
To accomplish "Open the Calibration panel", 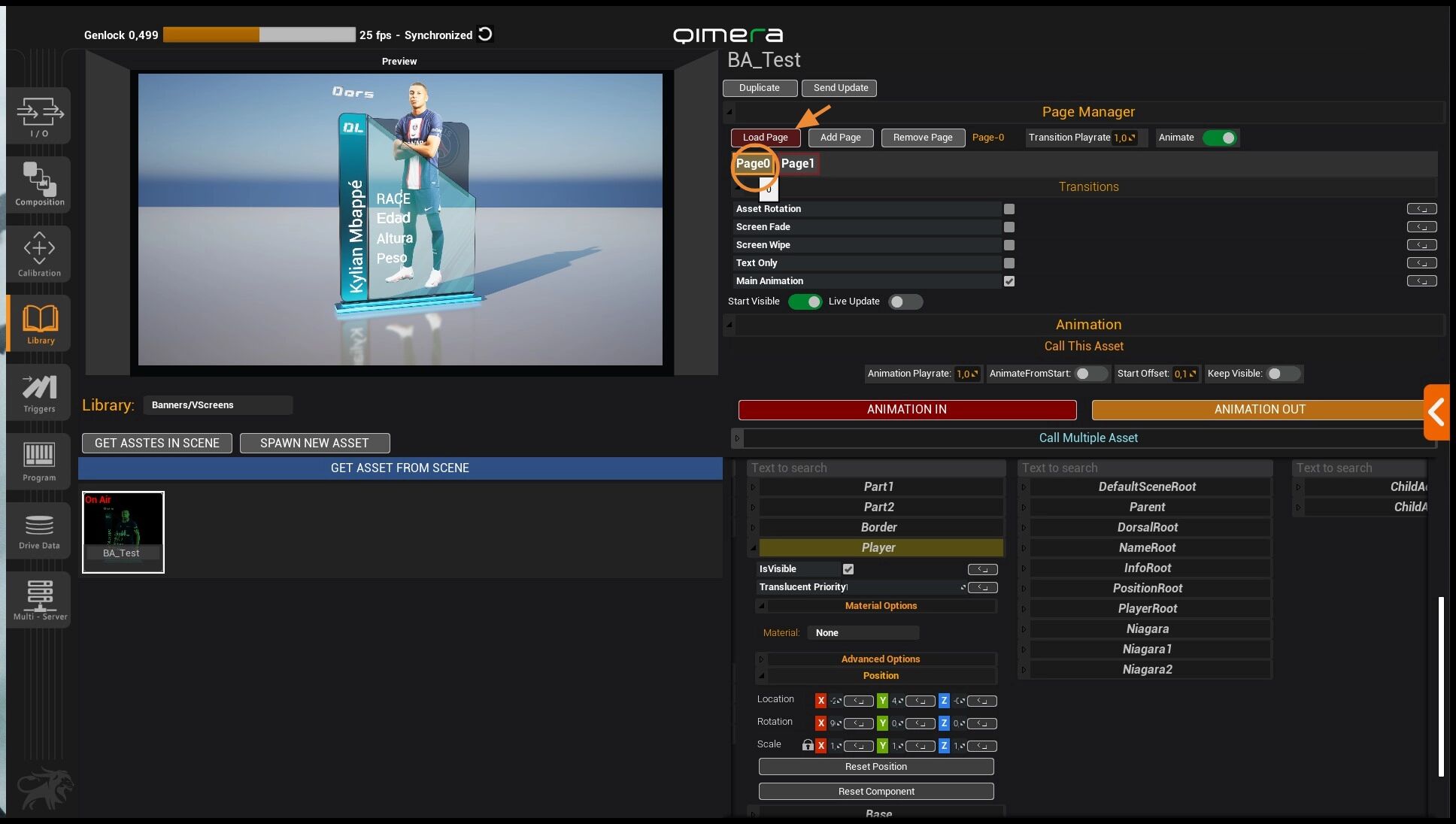I will tap(39, 254).
